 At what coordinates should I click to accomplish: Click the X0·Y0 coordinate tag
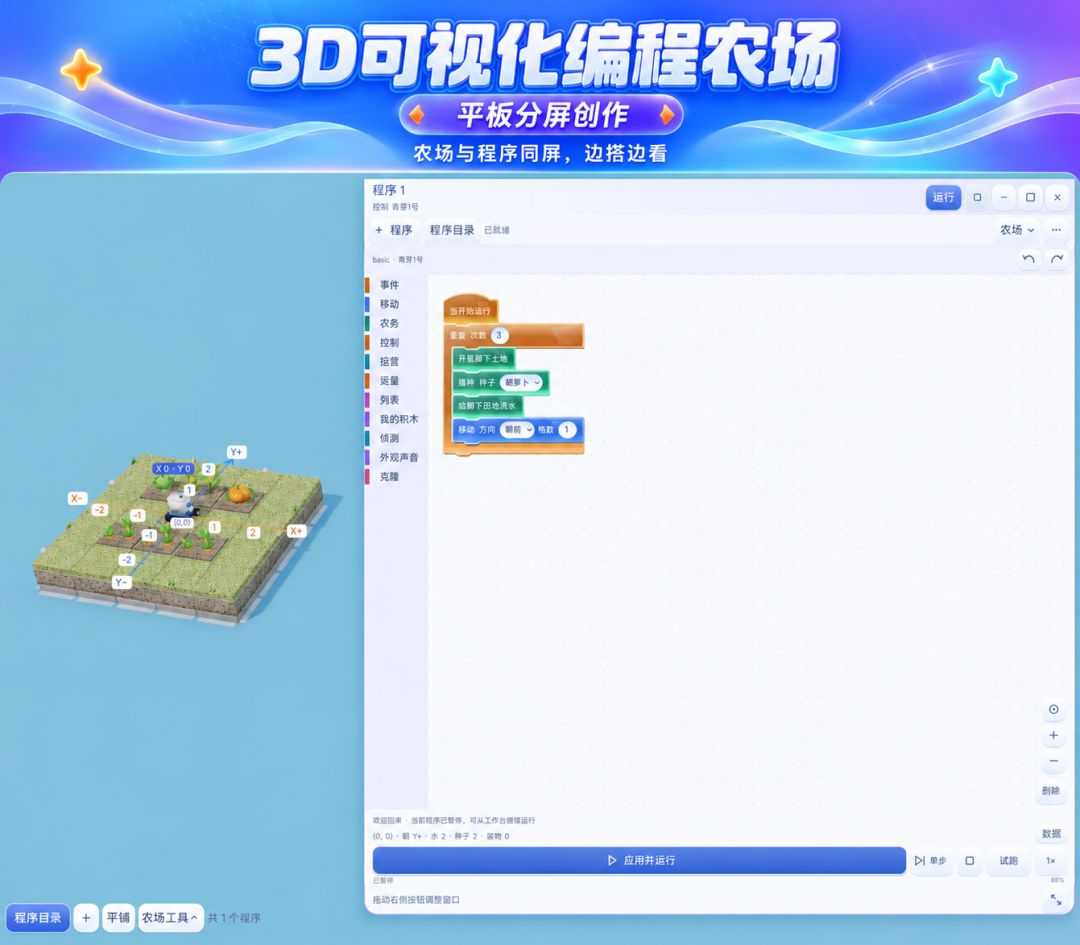173,468
